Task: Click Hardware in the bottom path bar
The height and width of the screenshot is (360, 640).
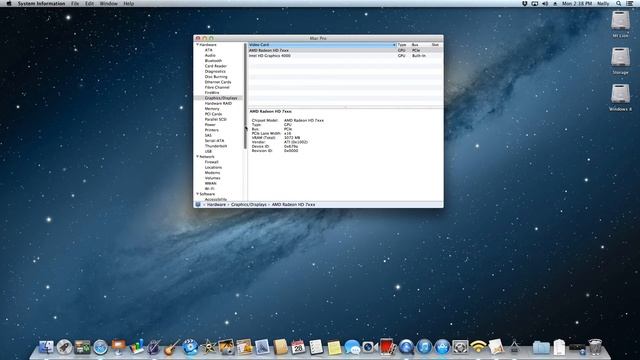Action: (216, 204)
